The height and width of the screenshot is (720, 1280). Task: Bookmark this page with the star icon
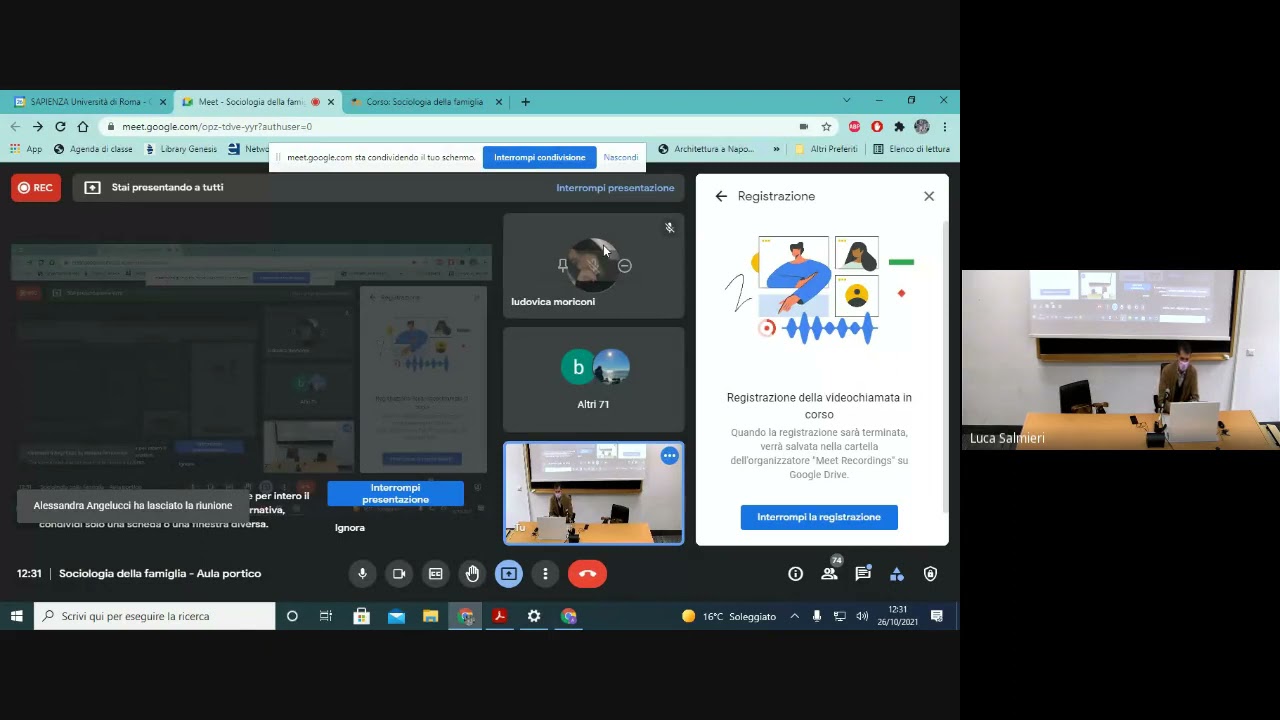coord(826,127)
